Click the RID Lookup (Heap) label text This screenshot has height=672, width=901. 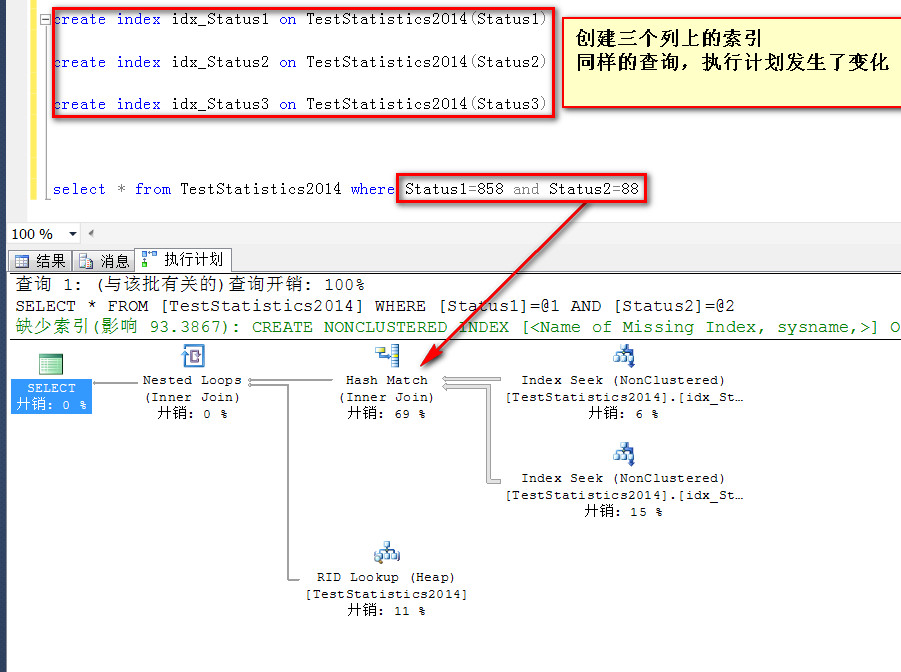[x=386, y=577]
